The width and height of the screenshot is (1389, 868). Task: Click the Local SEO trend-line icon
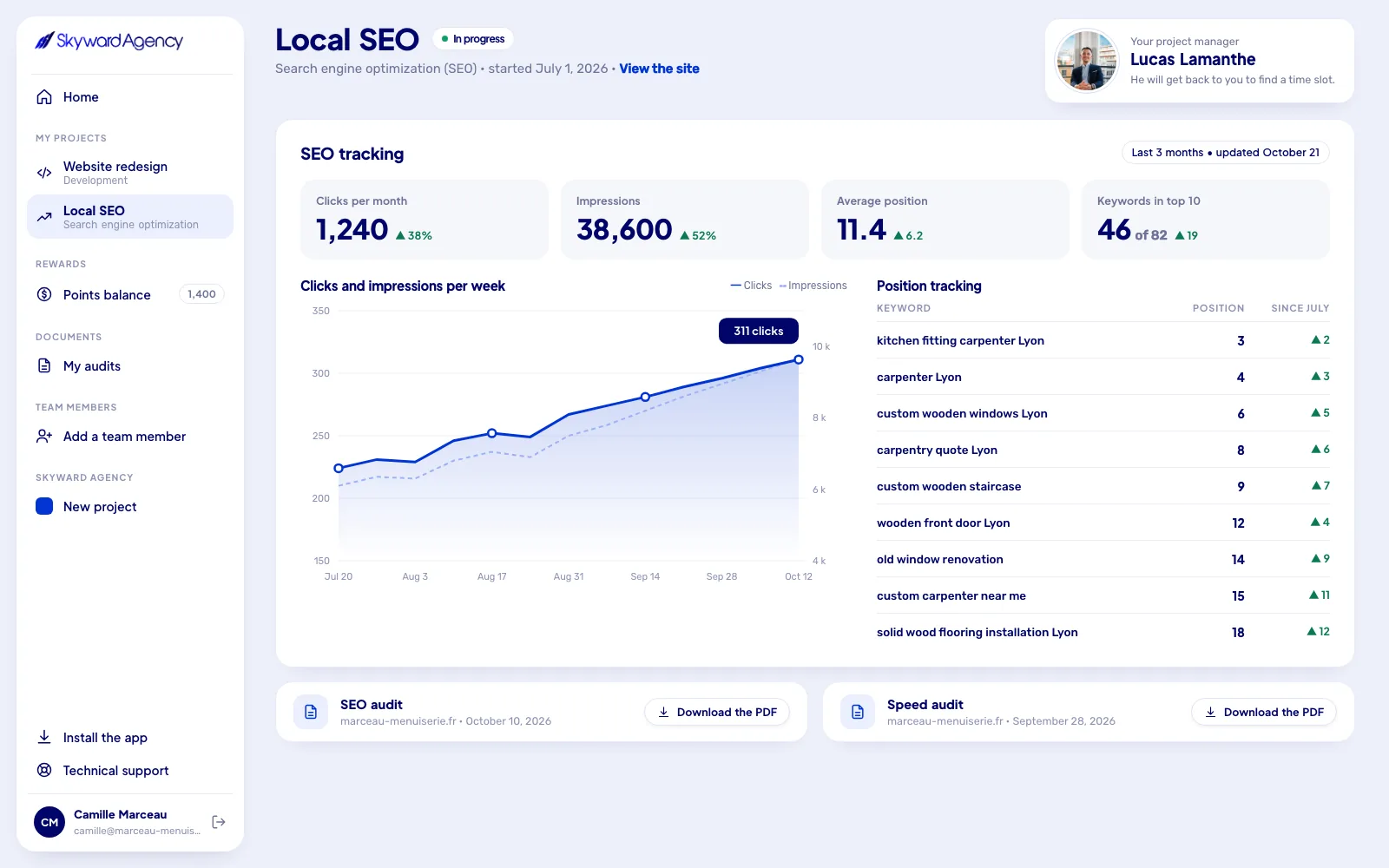44,217
